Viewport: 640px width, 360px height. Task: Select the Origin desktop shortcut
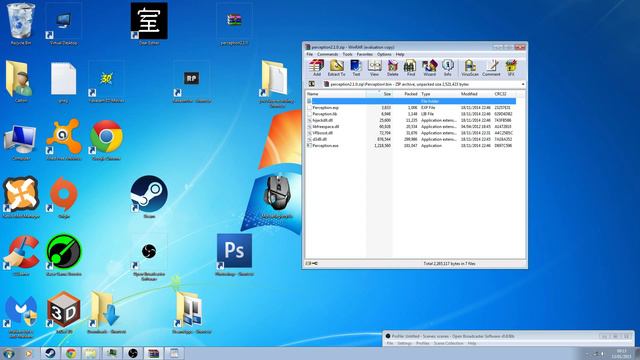(63, 198)
